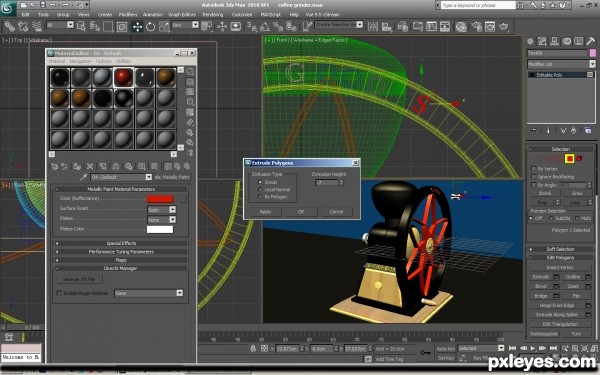Open the 04 - Default material name dropdown
The width and height of the screenshot is (600, 375).
click(x=121, y=177)
